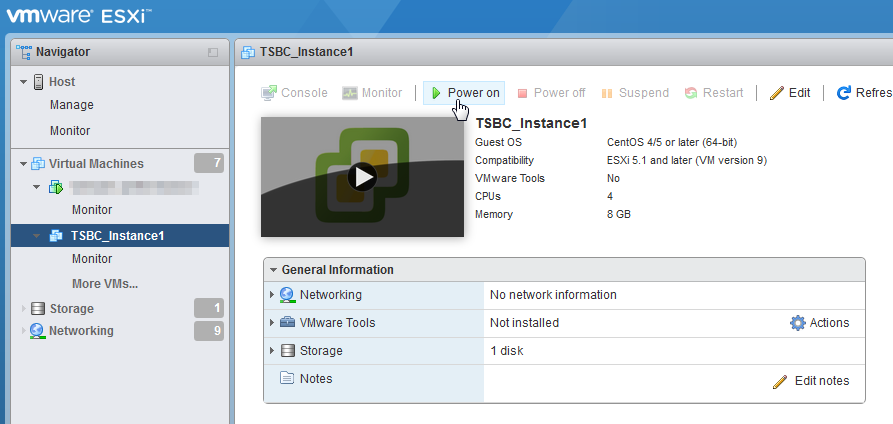Image resolution: width=893 pixels, height=424 pixels.
Task: Expand the VMware Tools row
Action: pyautogui.click(x=272, y=323)
